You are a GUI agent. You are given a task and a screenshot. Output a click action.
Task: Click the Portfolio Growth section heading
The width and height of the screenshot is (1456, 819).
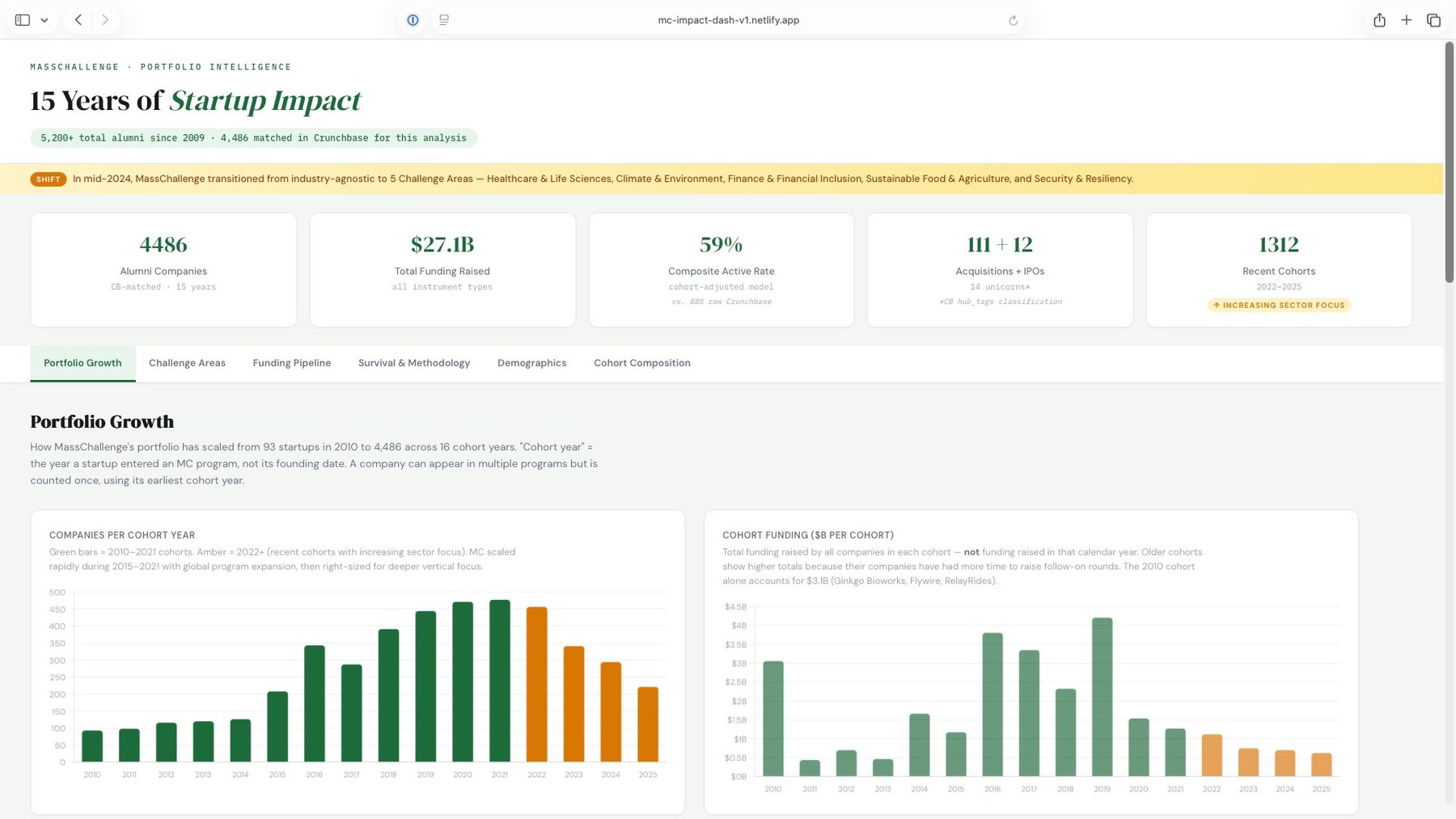(102, 421)
